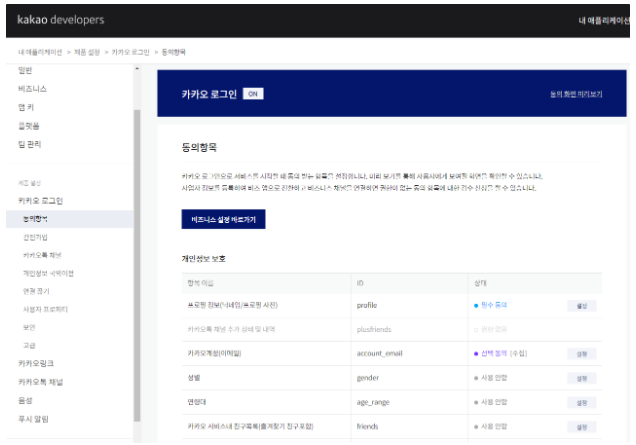Open the 사용자 프로퍼티 sub-item
The height and width of the screenshot is (445, 636).
45,309
